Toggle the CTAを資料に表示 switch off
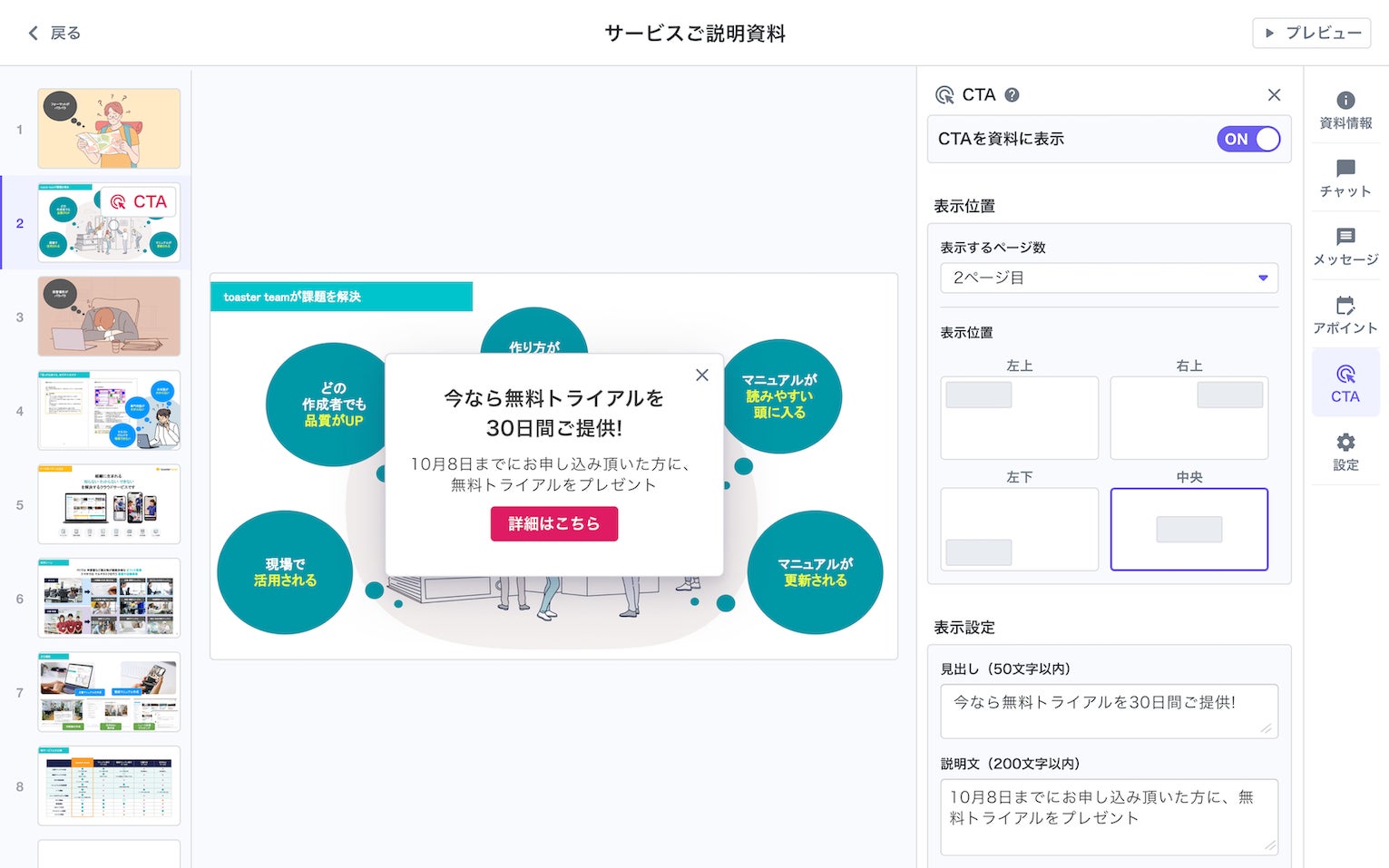 click(1248, 139)
